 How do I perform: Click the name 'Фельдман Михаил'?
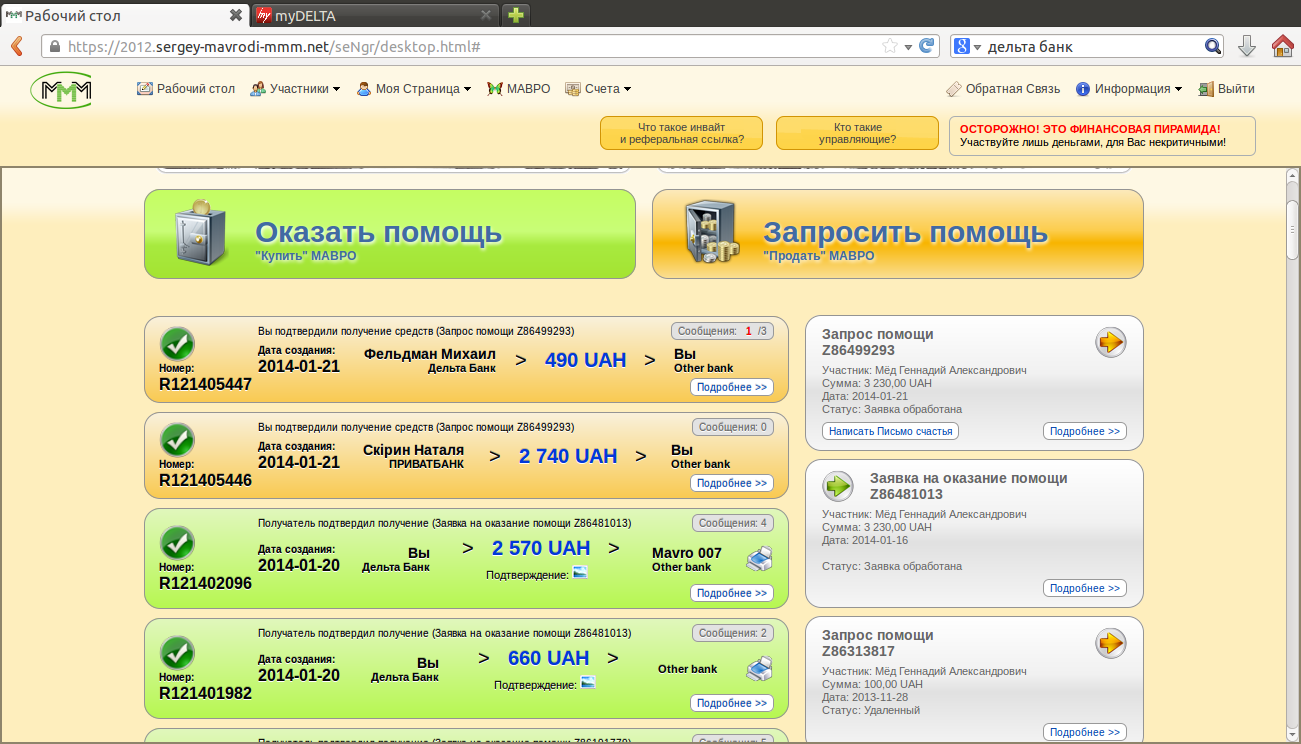click(x=430, y=354)
